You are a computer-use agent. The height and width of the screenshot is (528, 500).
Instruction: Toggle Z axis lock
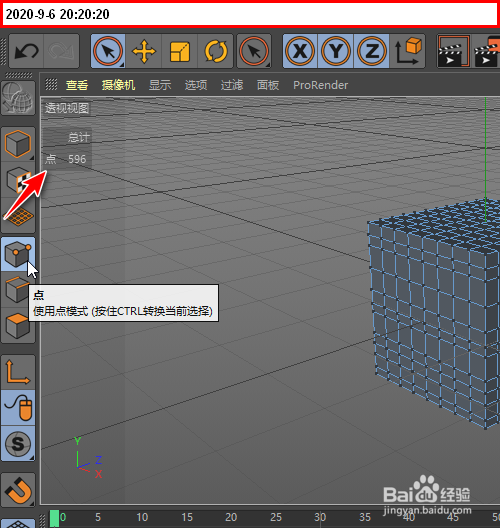tap(371, 52)
